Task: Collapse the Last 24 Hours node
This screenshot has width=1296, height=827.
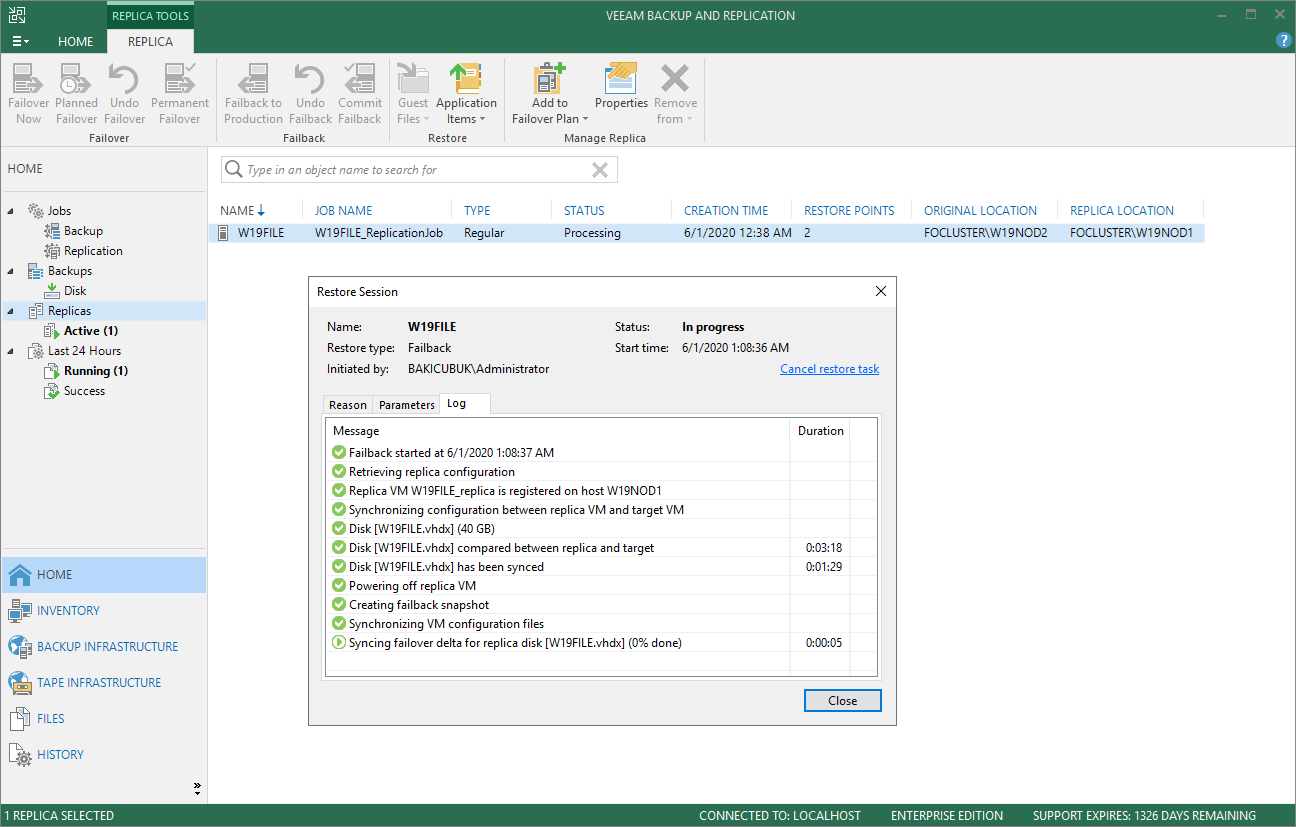Action: (x=12, y=351)
